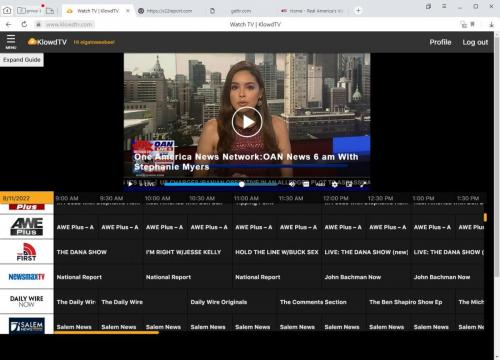Reload the current page
This screenshot has height=360, width=500.
24,24
